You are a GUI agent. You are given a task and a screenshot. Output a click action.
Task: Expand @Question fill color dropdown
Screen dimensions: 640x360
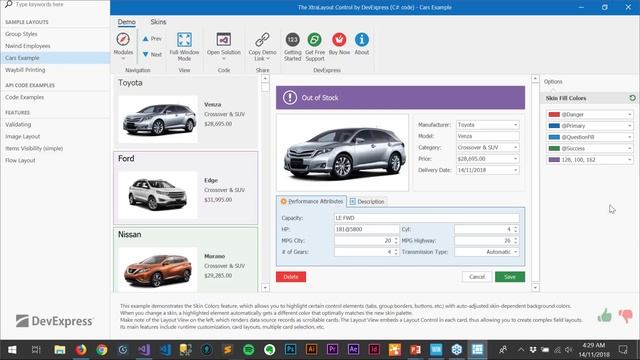[629, 137]
